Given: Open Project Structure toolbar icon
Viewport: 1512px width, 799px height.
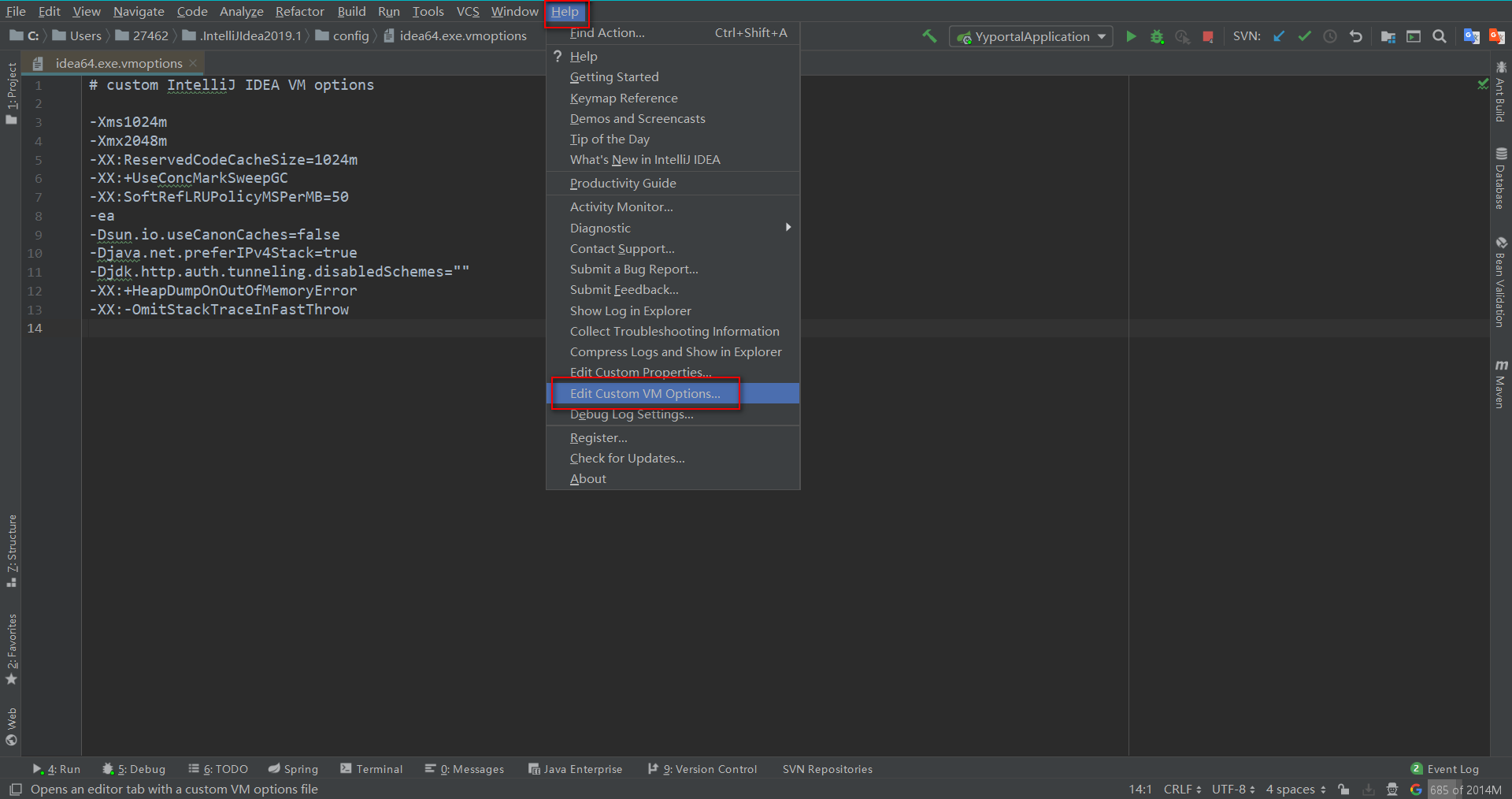Looking at the screenshot, I should (1388, 36).
